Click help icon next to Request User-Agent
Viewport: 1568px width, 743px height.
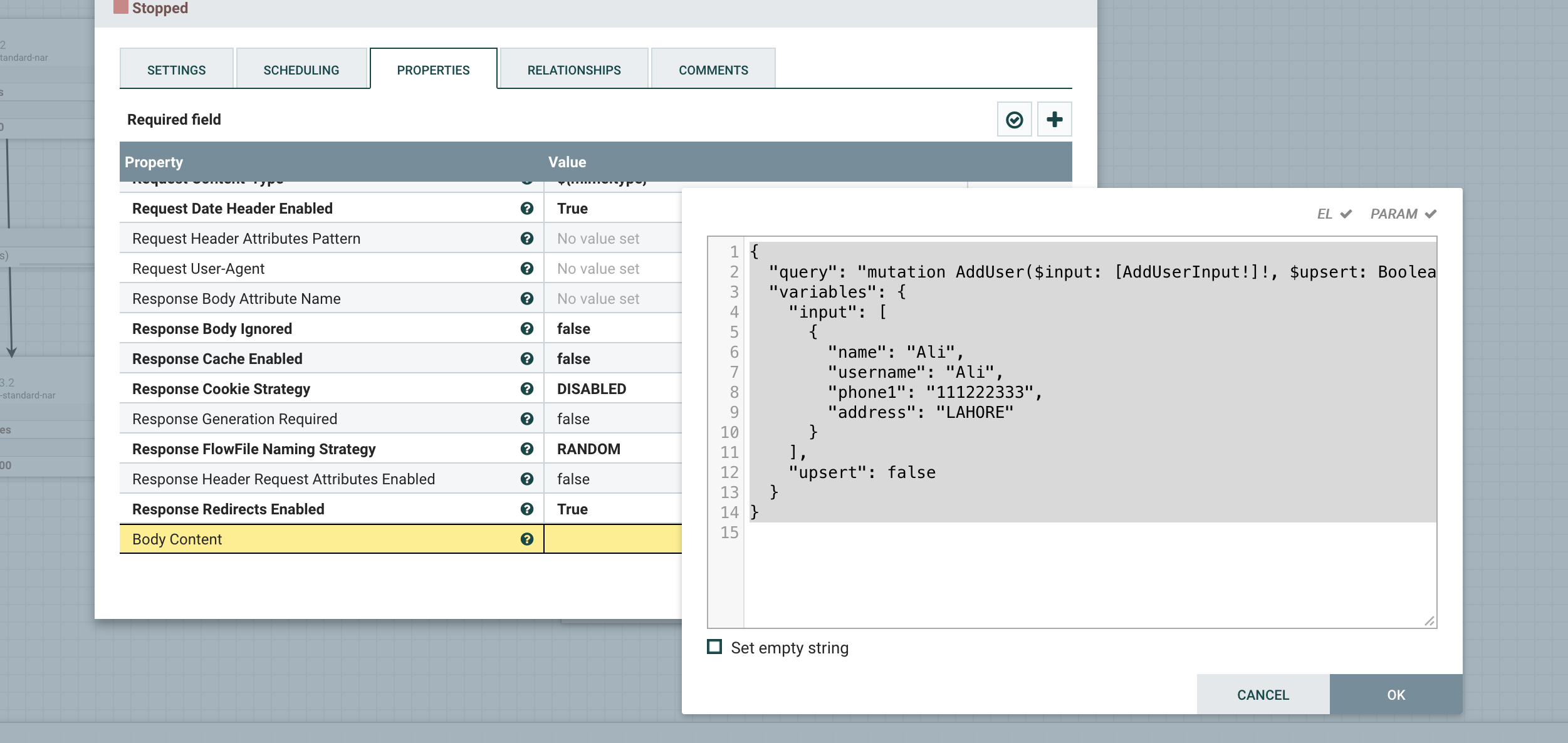[x=528, y=268]
